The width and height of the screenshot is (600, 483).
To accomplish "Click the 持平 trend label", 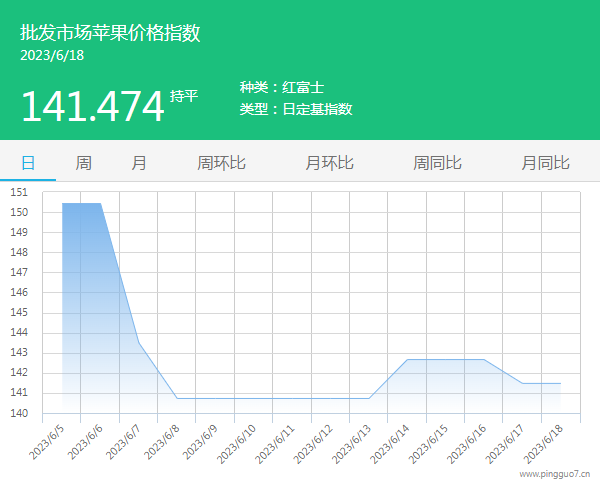I will point(184,96).
